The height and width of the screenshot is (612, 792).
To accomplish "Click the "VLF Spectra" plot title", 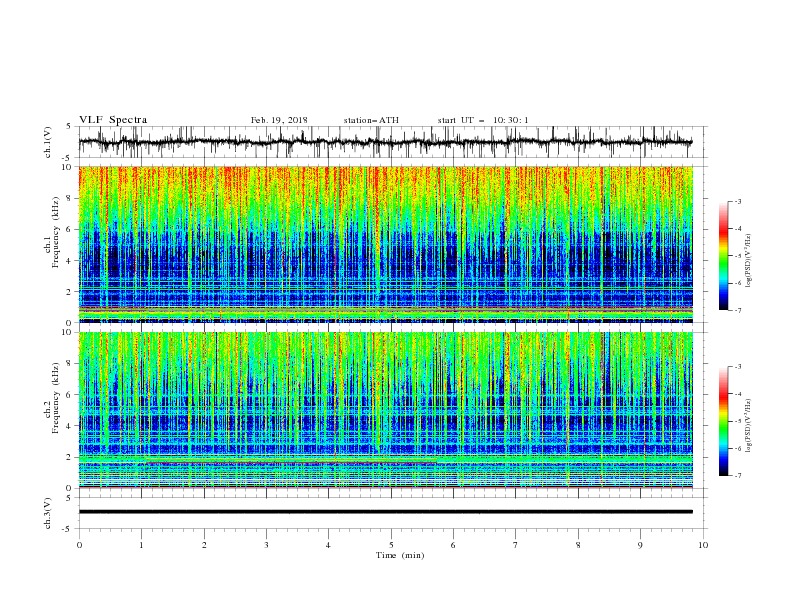I will (113, 120).
